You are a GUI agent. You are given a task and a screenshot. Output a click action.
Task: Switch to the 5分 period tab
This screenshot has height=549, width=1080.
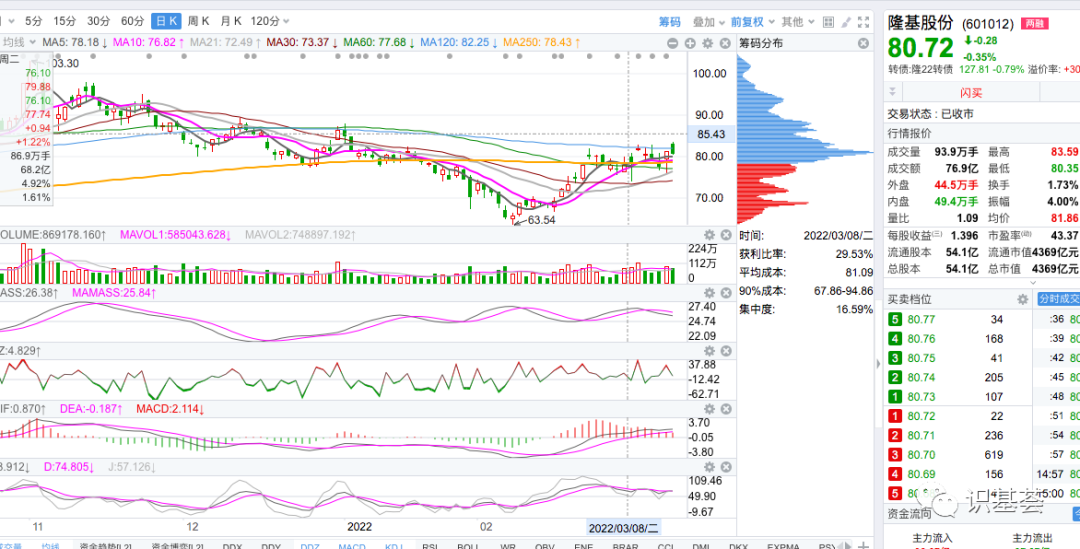33,21
